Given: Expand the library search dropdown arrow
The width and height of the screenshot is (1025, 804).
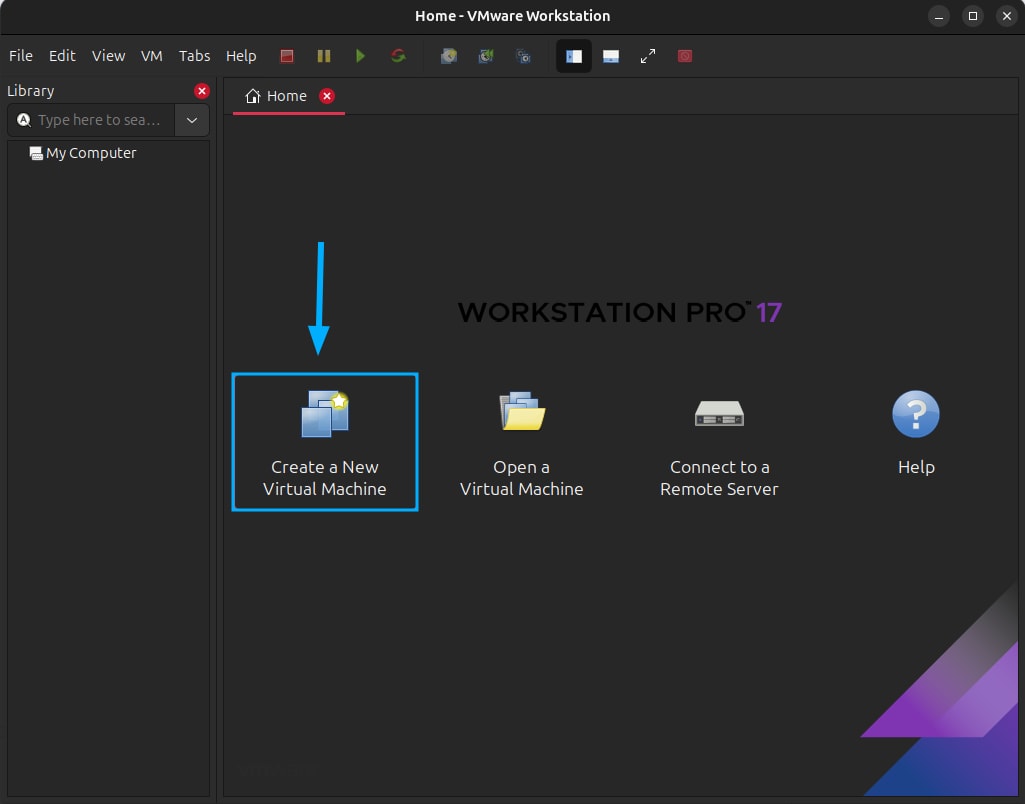Looking at the screenshot, I should click(x=192, y=120).
